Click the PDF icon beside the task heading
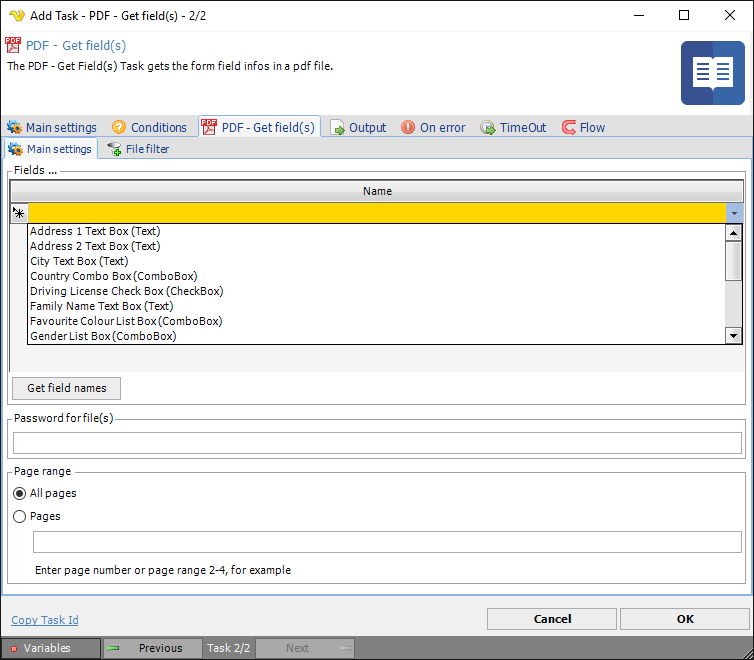Screen dimensions: 754x660 (13, 45)
